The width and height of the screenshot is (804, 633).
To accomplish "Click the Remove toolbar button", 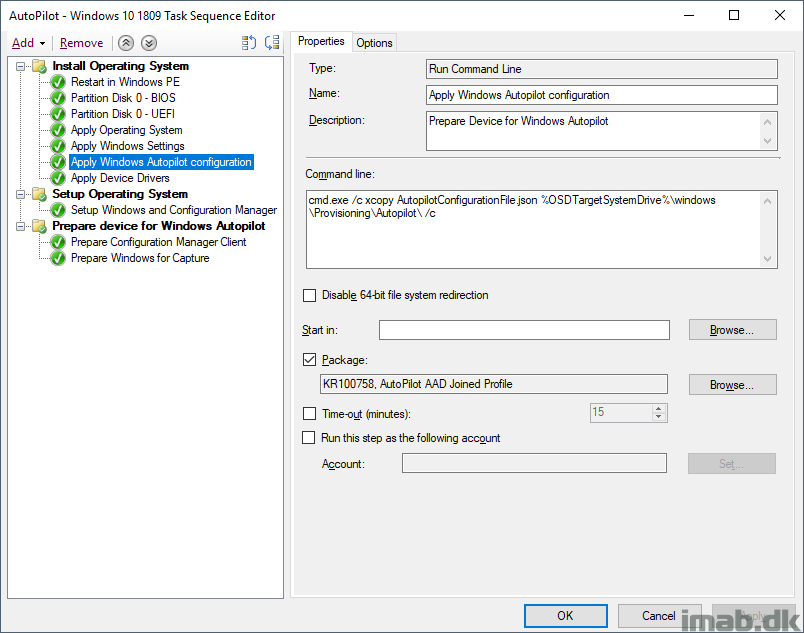I will (x=81, y=43).
